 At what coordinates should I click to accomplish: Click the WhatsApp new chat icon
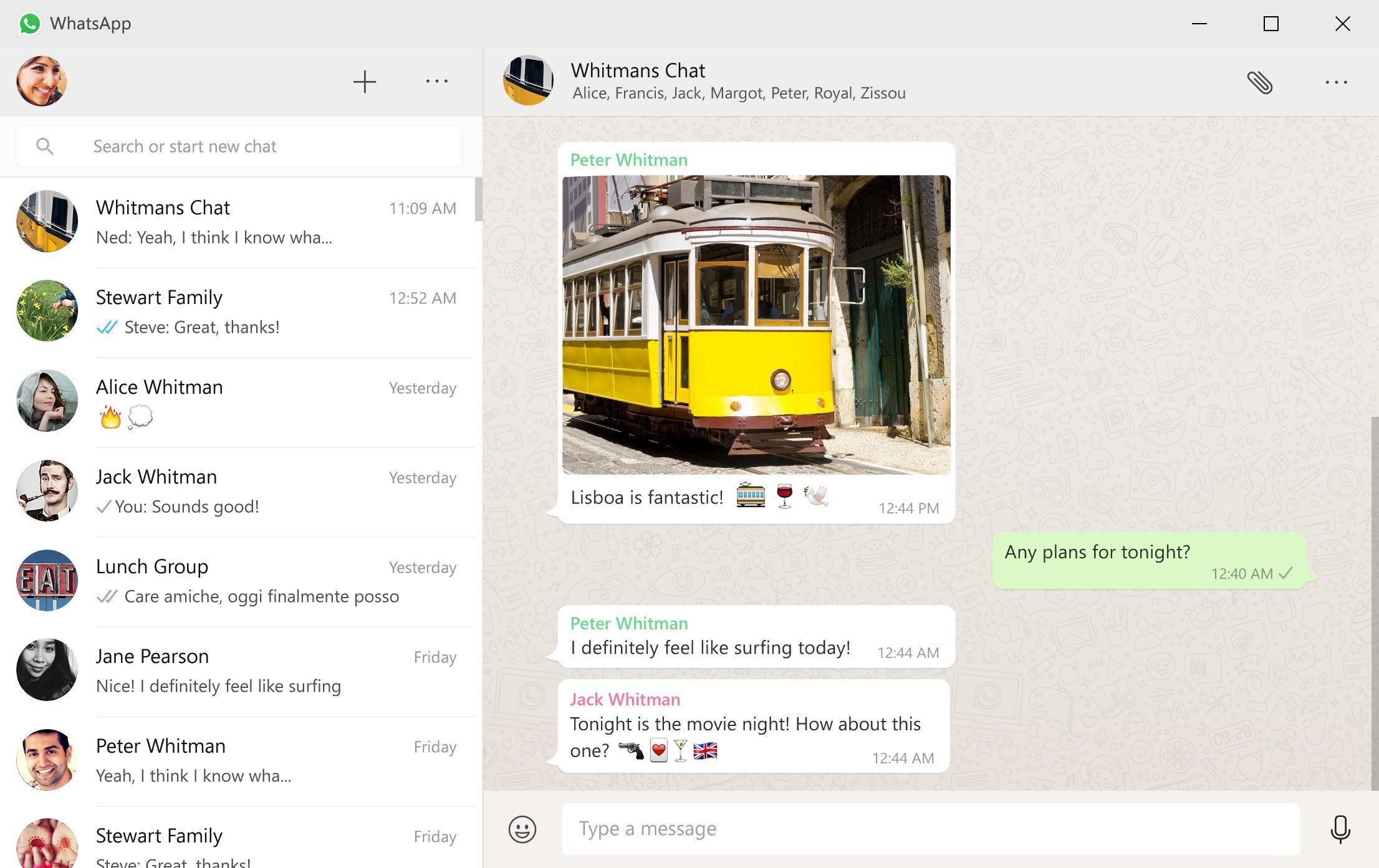(364, 82)
